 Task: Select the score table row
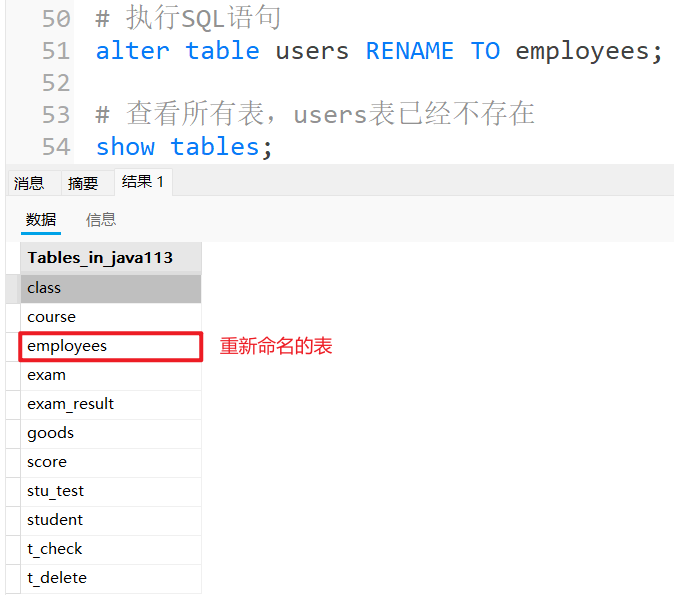click(111, 462)
